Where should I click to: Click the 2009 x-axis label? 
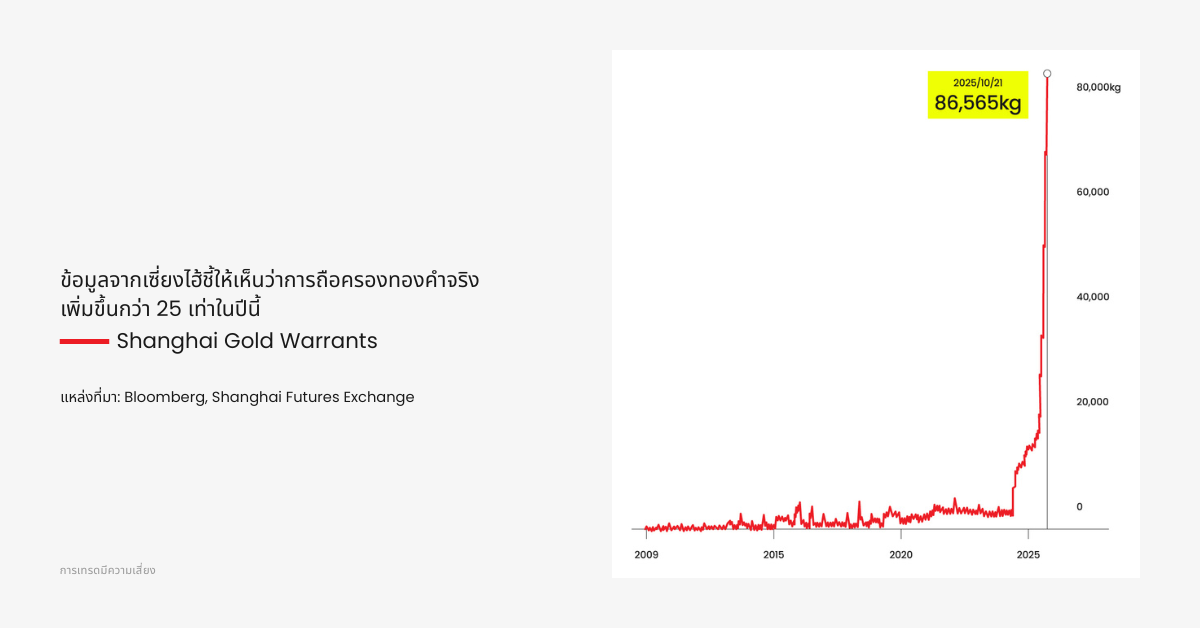[646, 554]
